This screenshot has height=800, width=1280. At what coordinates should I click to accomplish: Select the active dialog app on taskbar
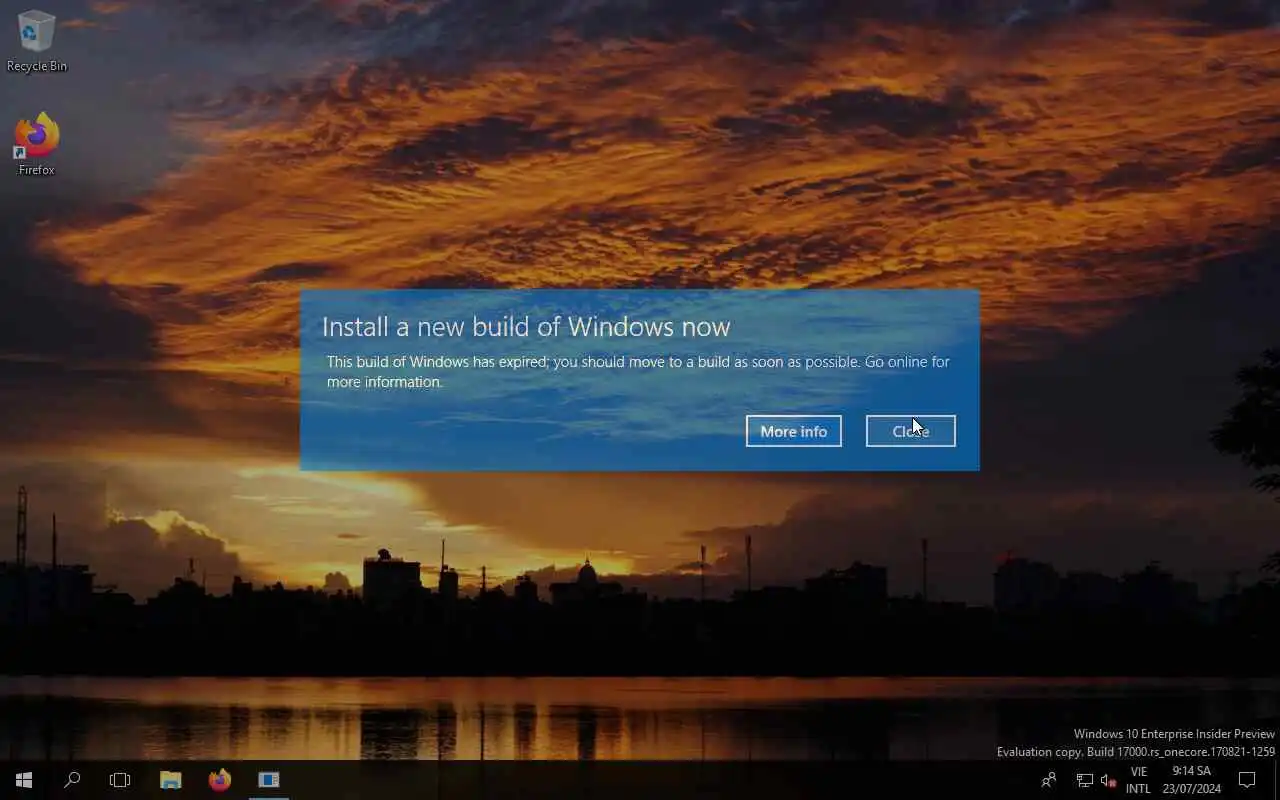click(269, 780)
